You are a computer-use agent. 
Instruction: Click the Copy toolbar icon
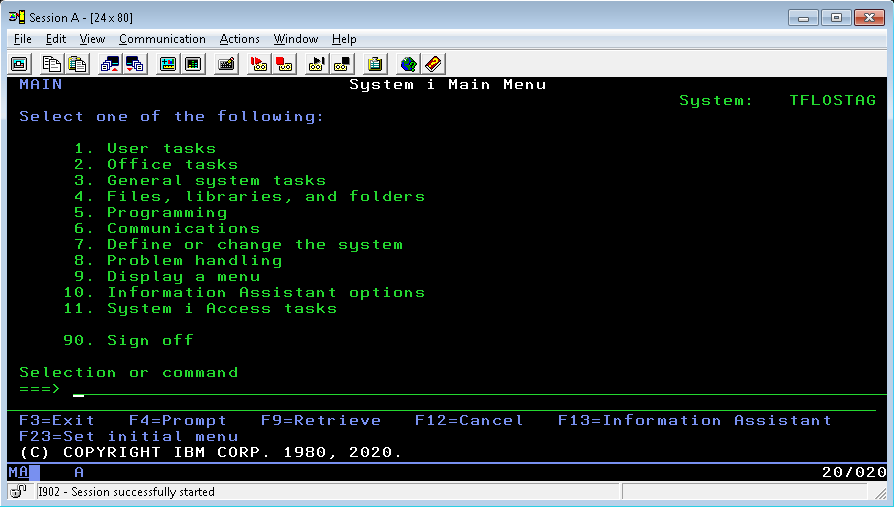point(52,64)
